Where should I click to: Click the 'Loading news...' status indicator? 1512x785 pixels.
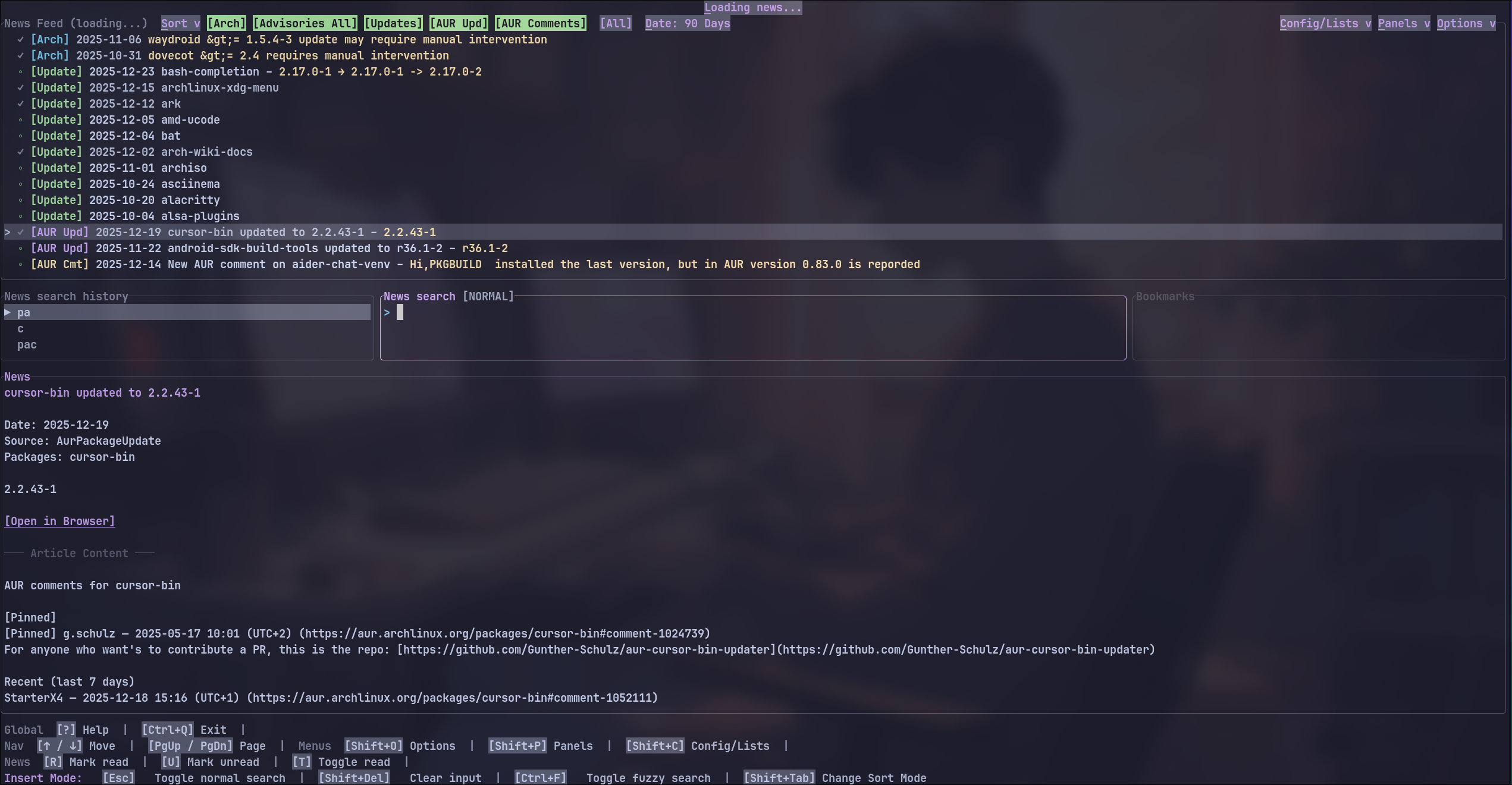[753, 8]
